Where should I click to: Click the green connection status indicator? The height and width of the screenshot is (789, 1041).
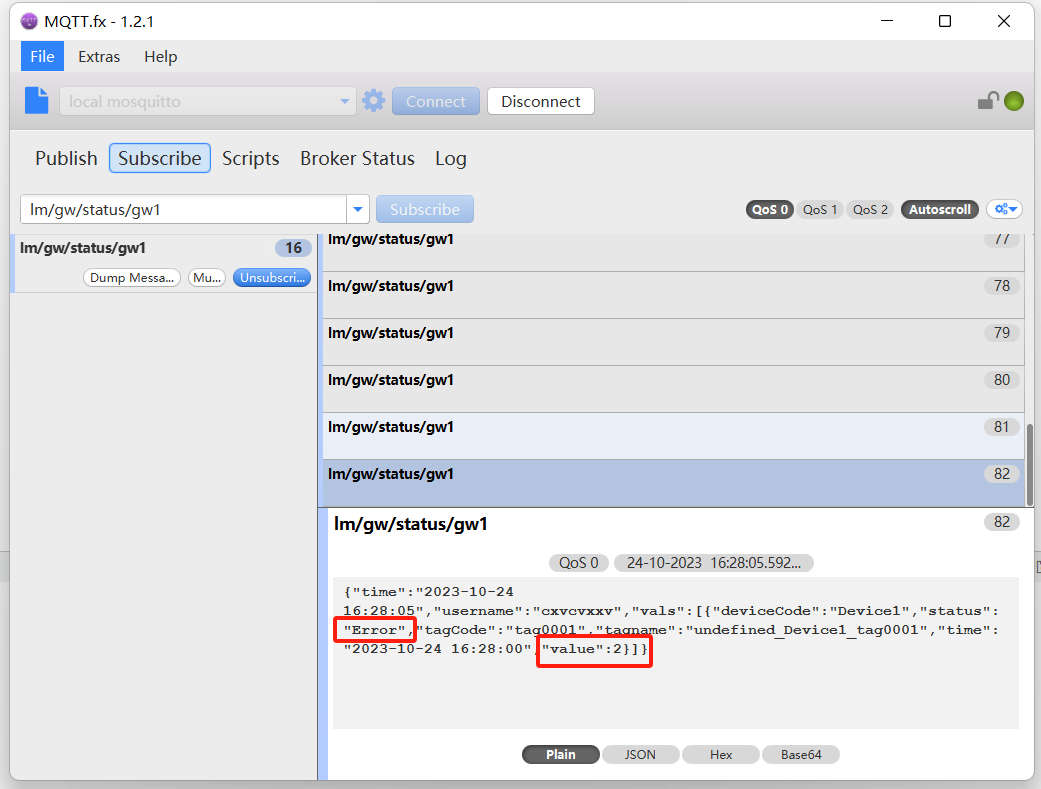point(1014,101)
